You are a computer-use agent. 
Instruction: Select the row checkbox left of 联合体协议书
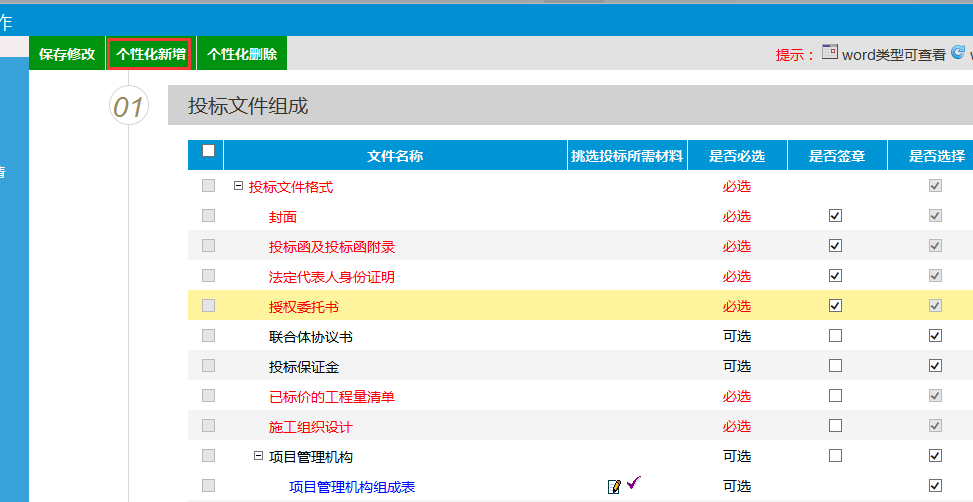[208, 336]
